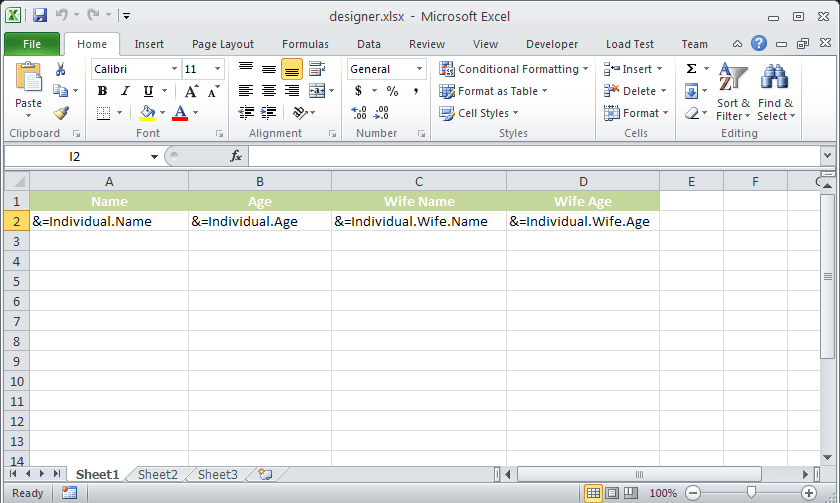The width and height of the screenshot is (840, 503).
Task: Open Cell Styles gallery
Action: point(478,113)
